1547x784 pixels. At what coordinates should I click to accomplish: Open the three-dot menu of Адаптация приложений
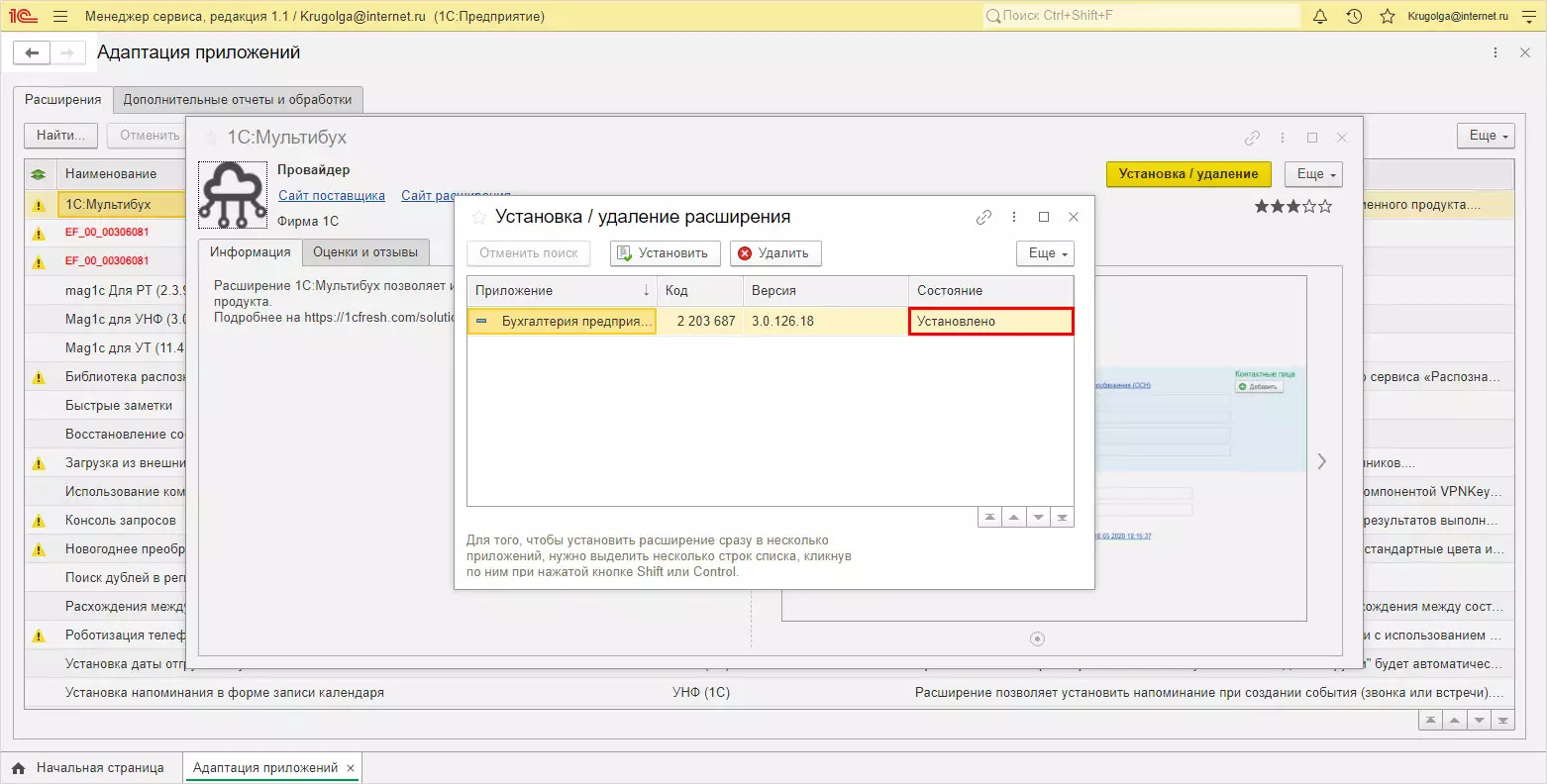(x=1495, y=52)
